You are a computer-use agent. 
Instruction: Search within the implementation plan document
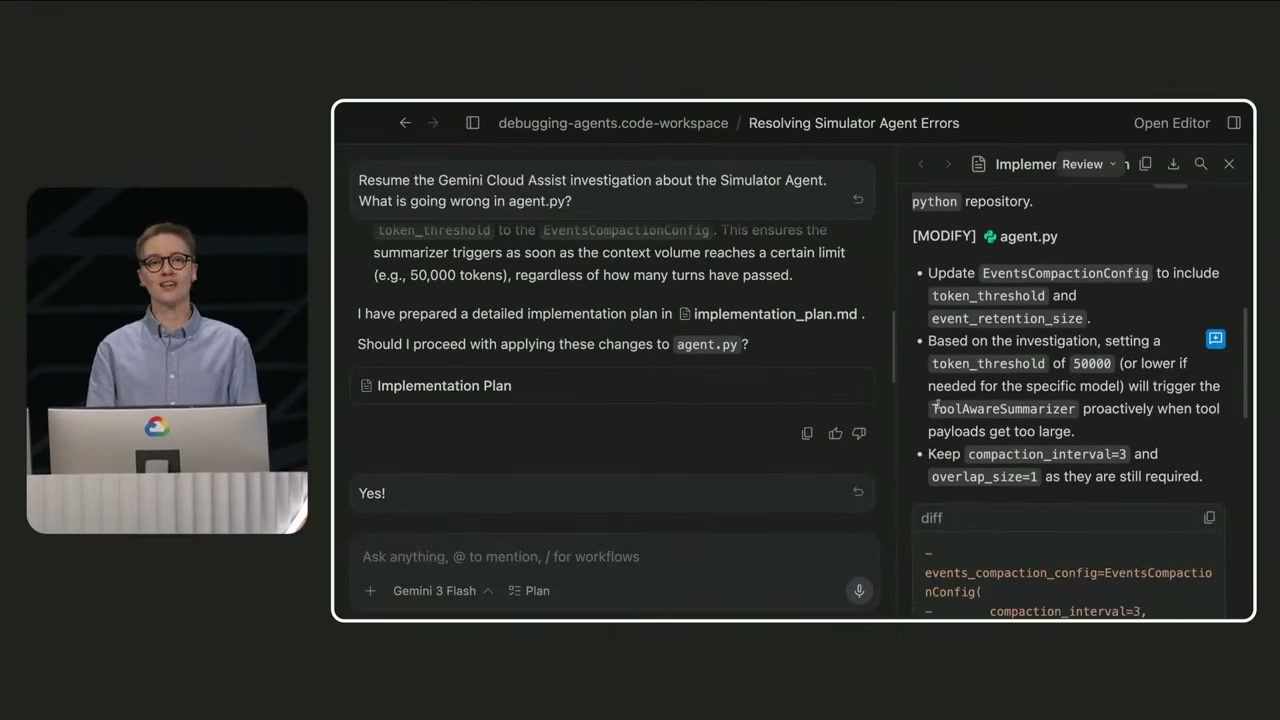(1201, 163)
